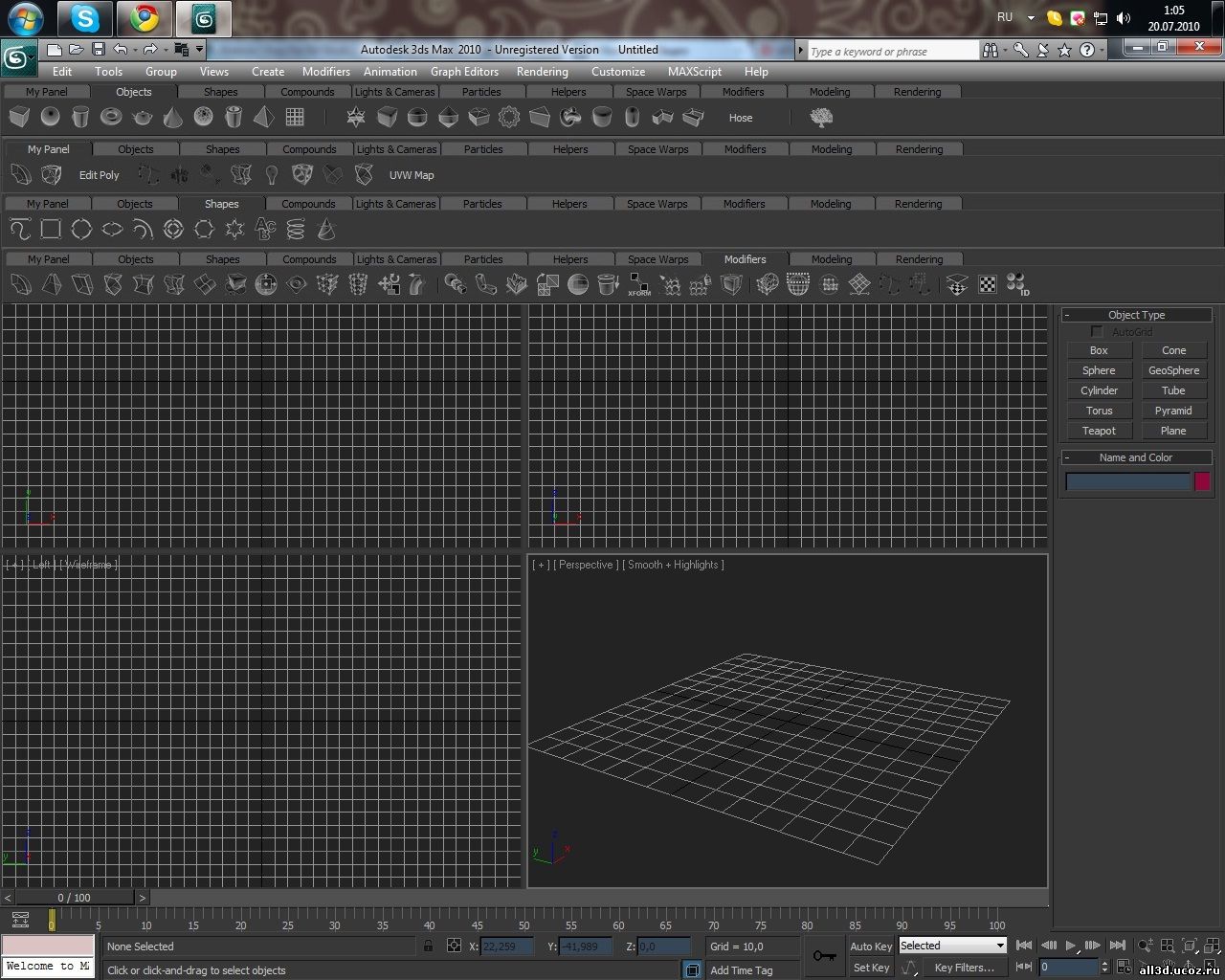Image resolution: width=1225 pixels, height=980 pixels.
Task: Select the Torus primitive shelf icon
Action: coord(111,118)
